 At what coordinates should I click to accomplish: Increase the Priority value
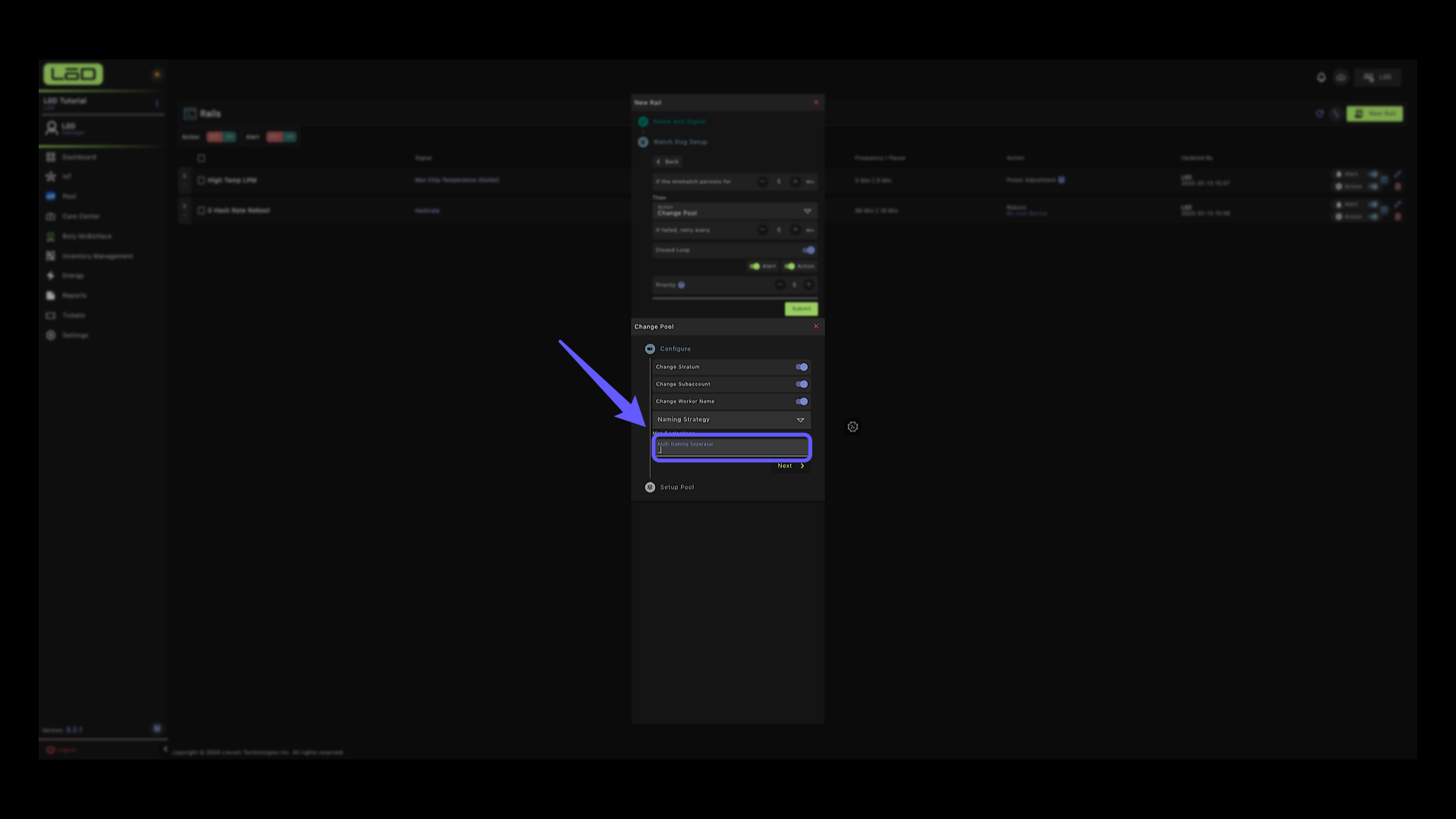click(x=808, y=285)
